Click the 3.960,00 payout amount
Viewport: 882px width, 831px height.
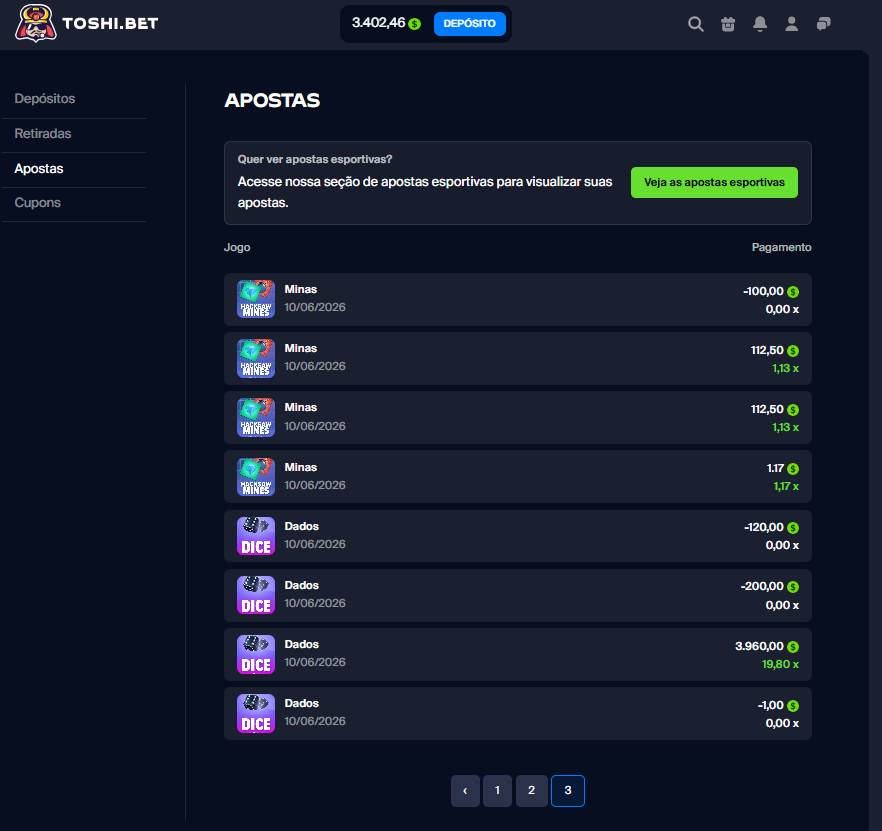pos(759,646)
